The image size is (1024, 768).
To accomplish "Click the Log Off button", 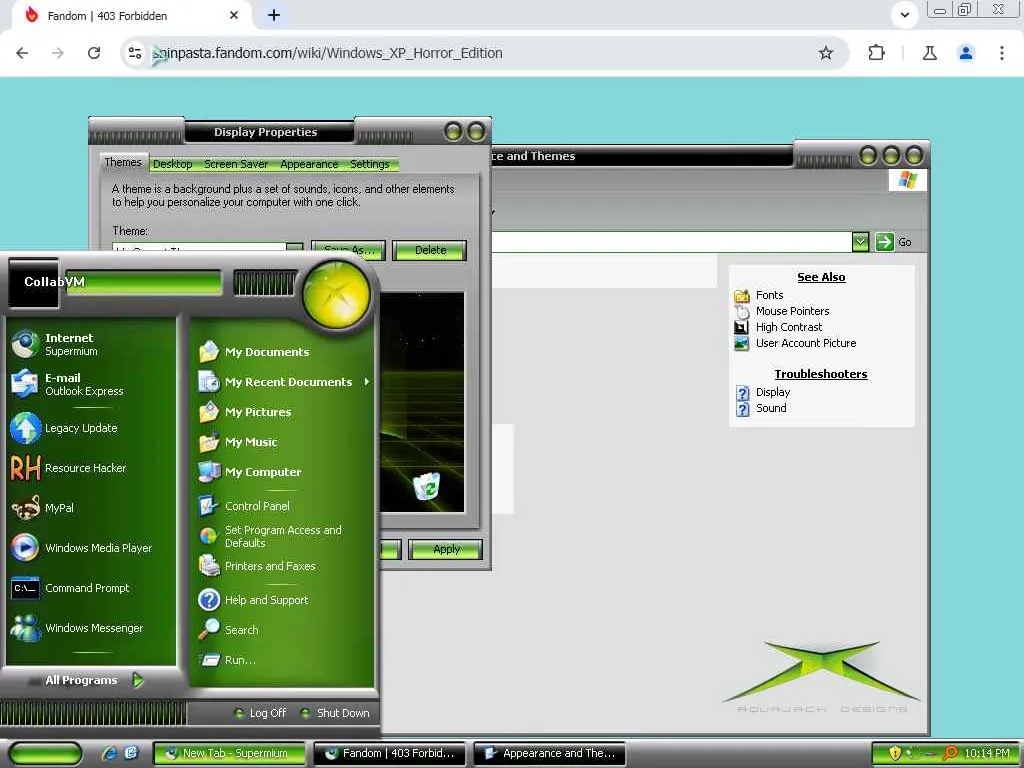I will [x=260, y=713].
